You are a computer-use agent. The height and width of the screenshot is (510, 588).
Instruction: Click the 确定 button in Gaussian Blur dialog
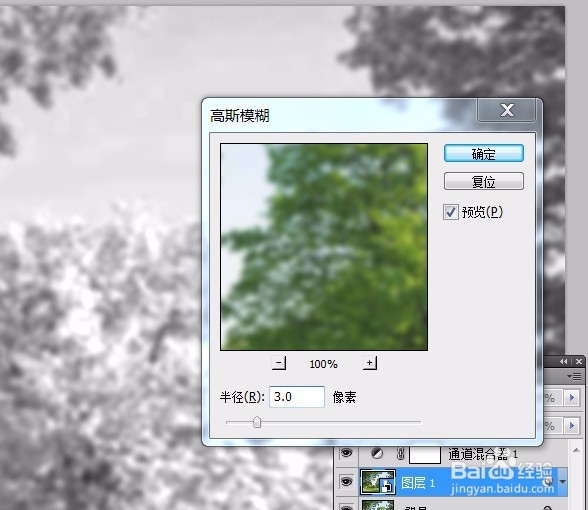click(483, 153)
